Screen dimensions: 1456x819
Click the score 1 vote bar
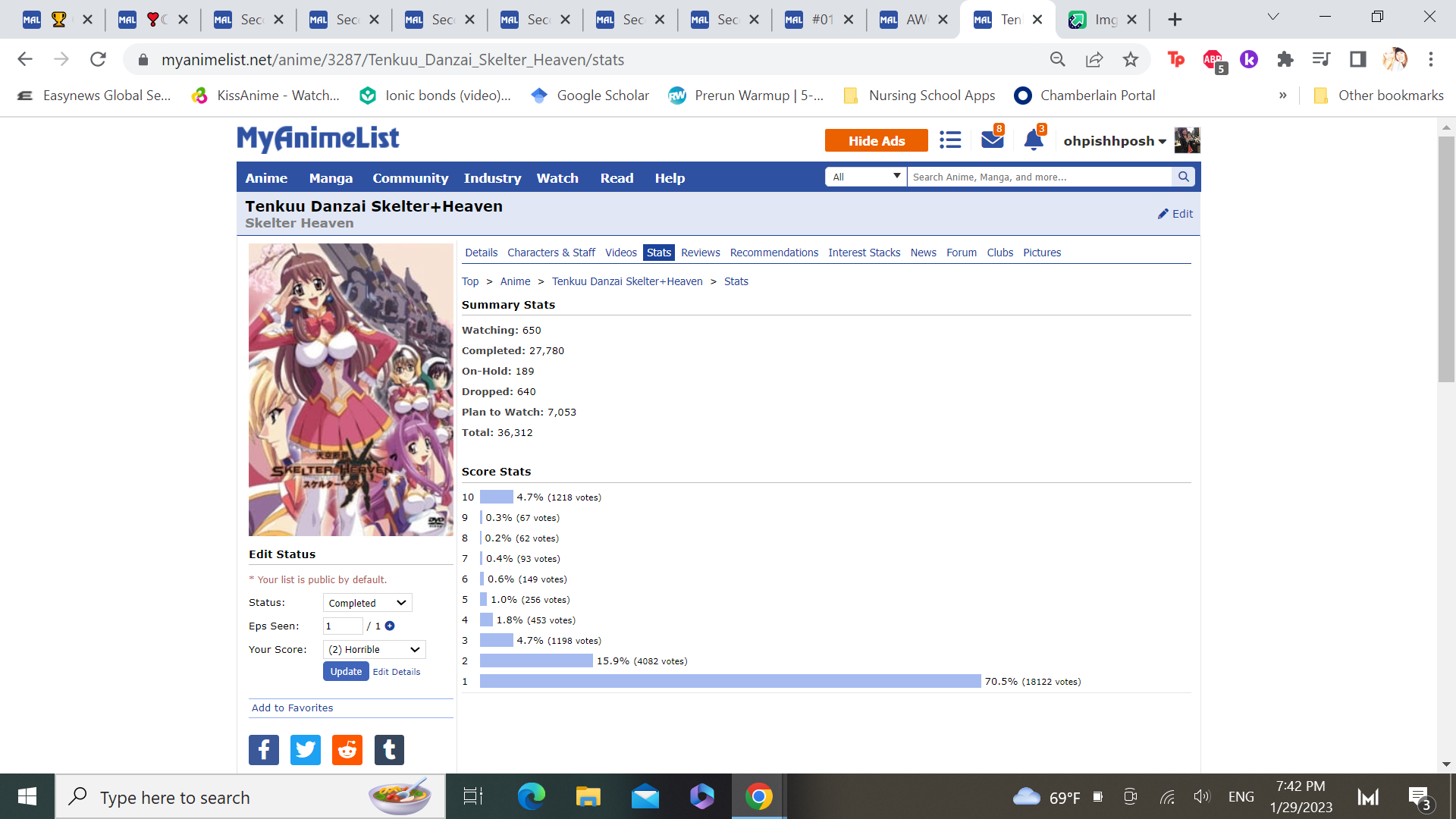click(x=730, y=682)
